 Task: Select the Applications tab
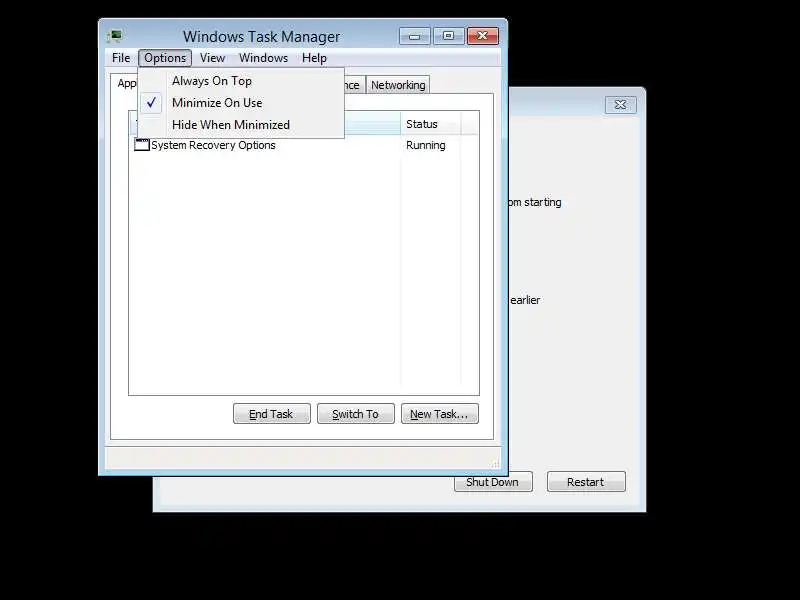(124, 84)
